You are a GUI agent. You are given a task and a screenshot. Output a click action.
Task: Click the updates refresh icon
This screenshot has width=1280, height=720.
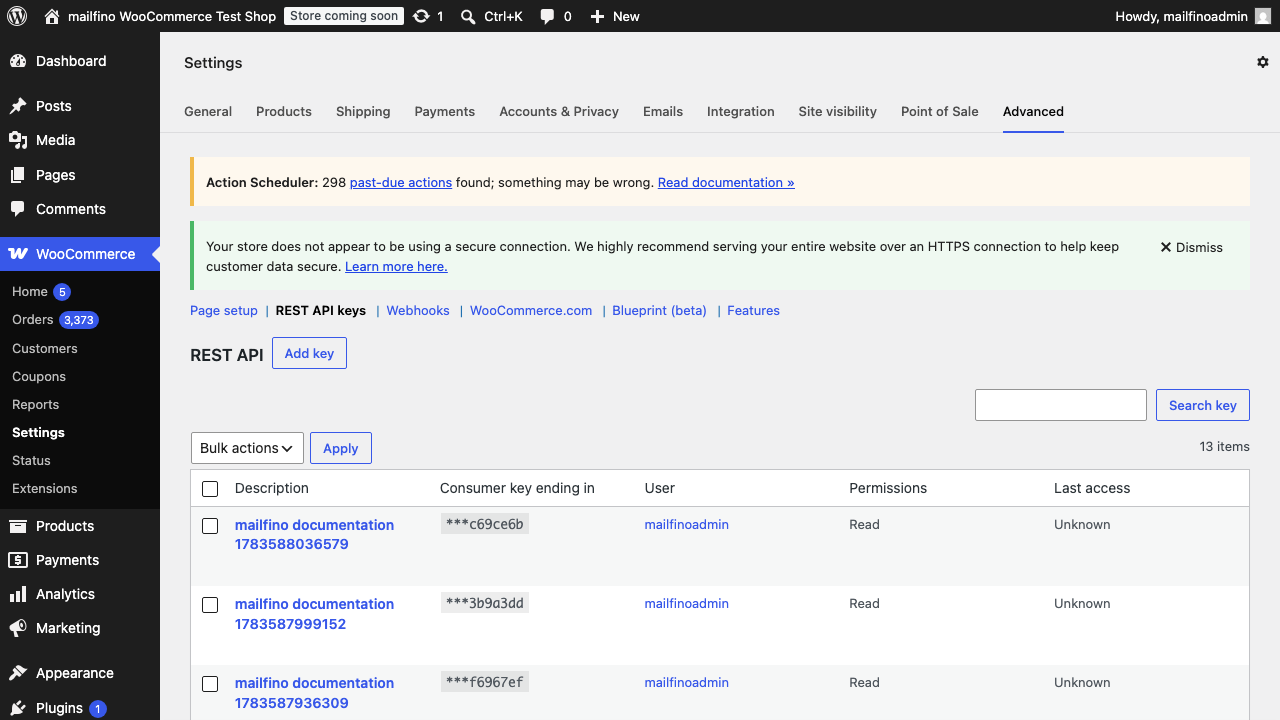click(421, 16)
